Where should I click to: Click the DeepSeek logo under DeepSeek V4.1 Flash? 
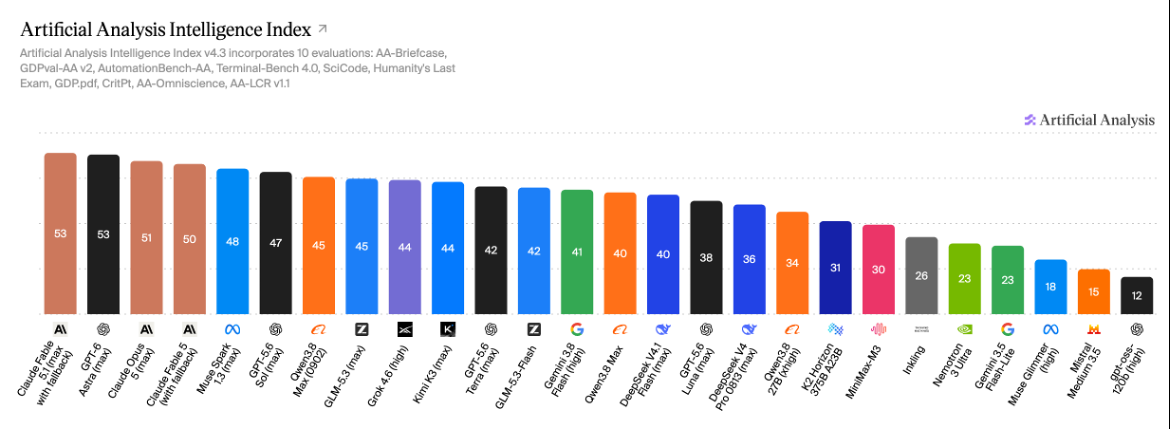[663, 328]
